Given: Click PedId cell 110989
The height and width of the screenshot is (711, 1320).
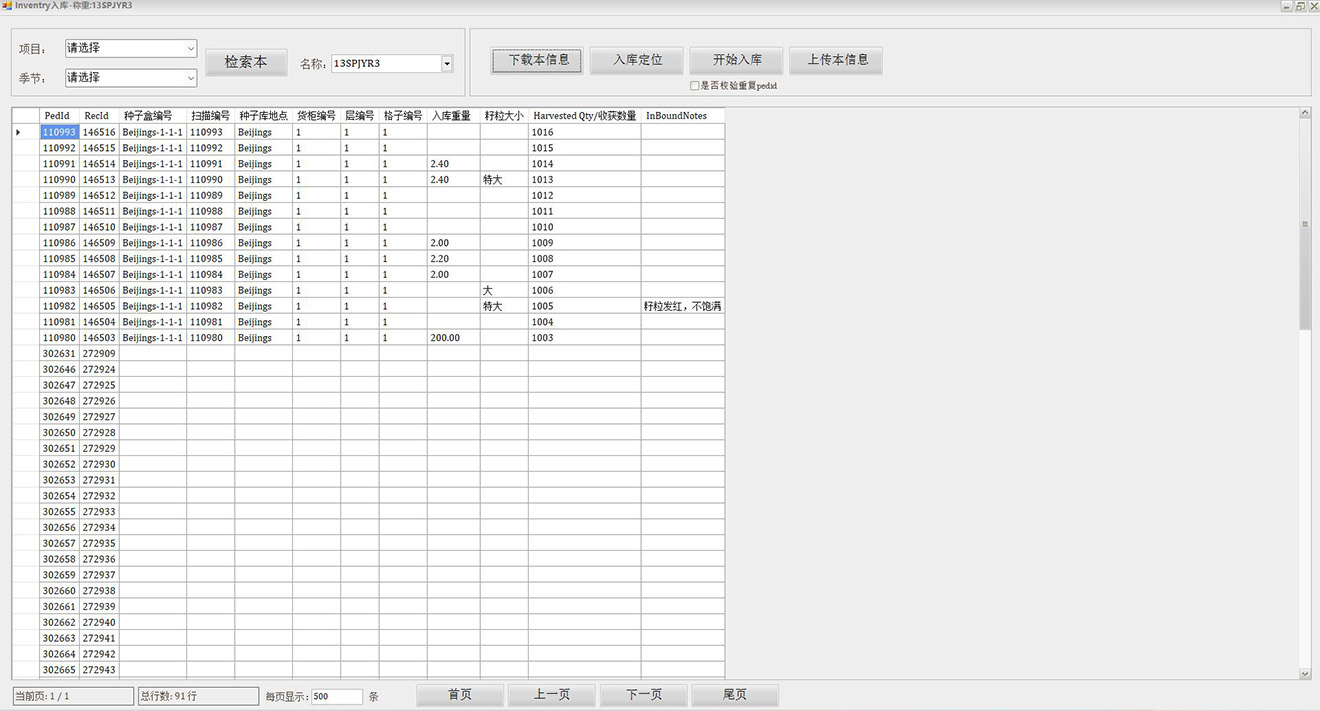Looking at the screenshot, I should 59,195.
